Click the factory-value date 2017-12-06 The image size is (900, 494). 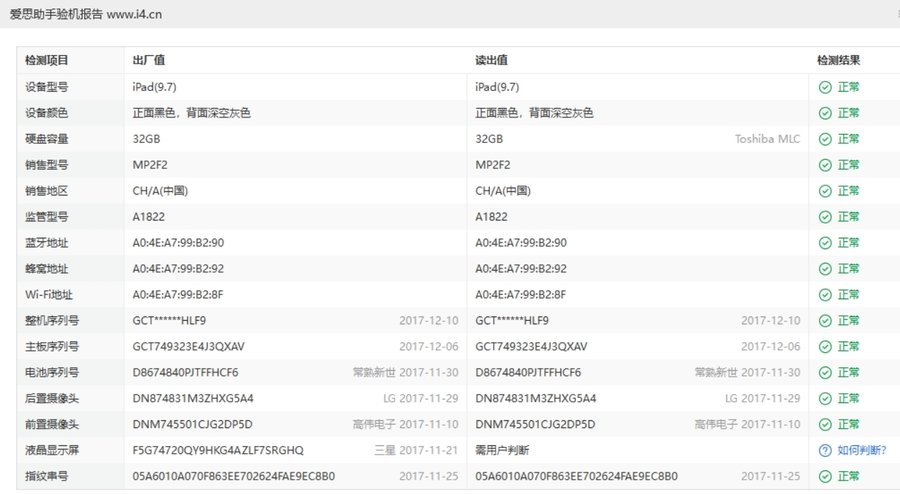429,347
